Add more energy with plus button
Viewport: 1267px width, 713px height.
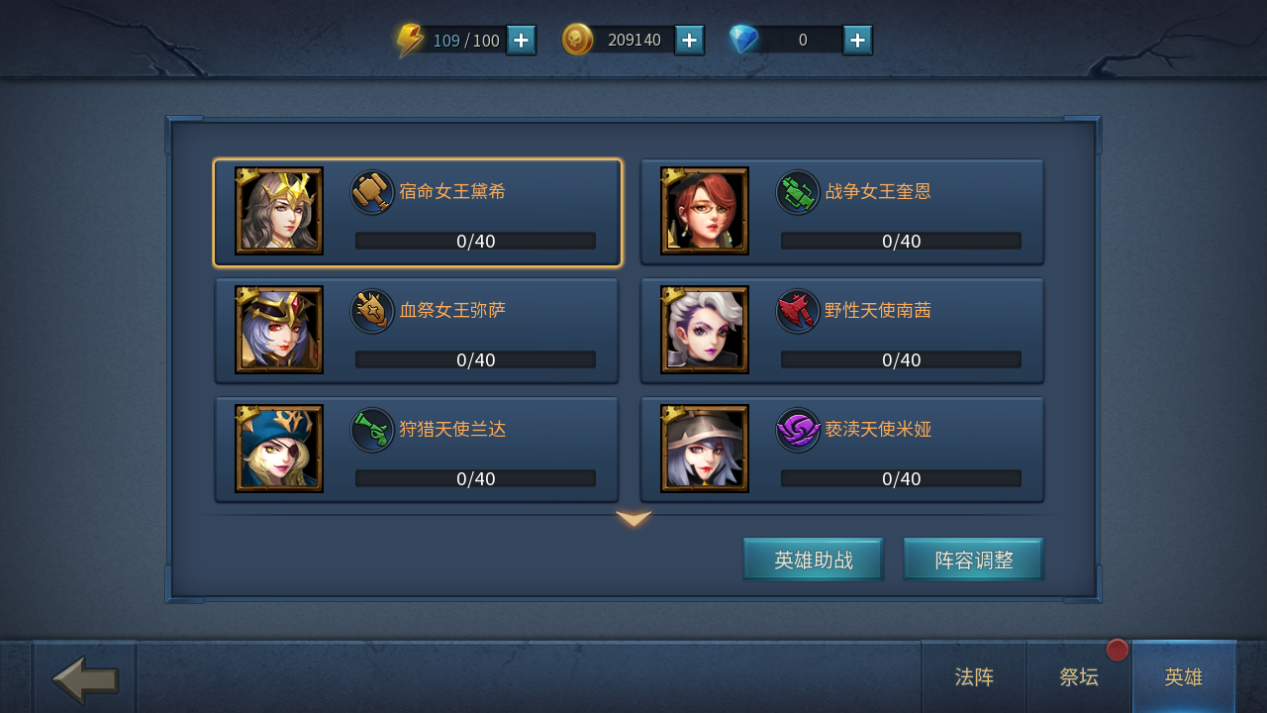(521, 40)
